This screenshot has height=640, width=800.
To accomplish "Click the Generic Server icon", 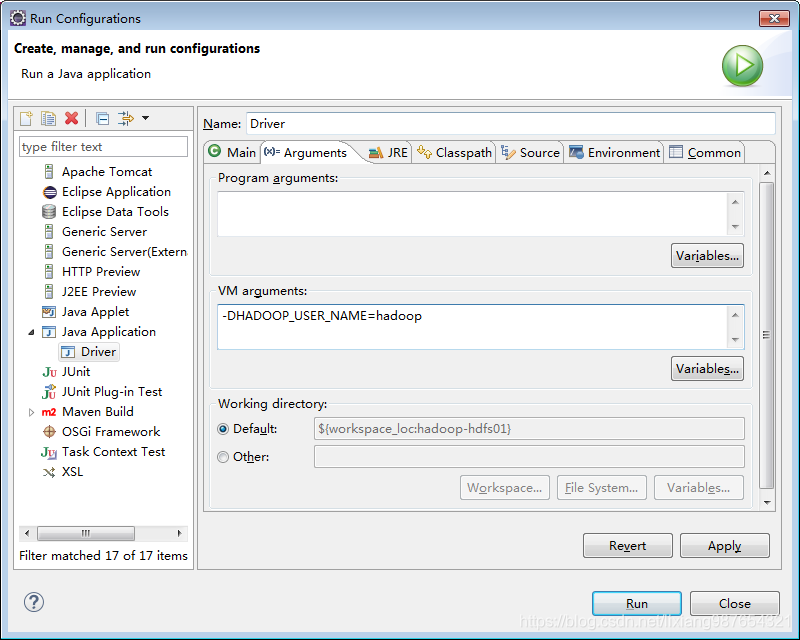I will (49, 232).
